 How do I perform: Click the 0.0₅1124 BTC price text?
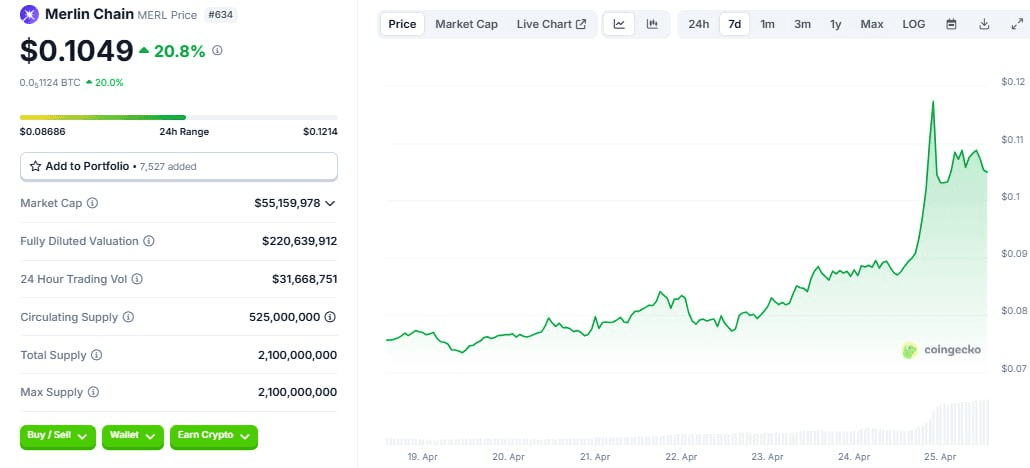[x=51, y=83]
